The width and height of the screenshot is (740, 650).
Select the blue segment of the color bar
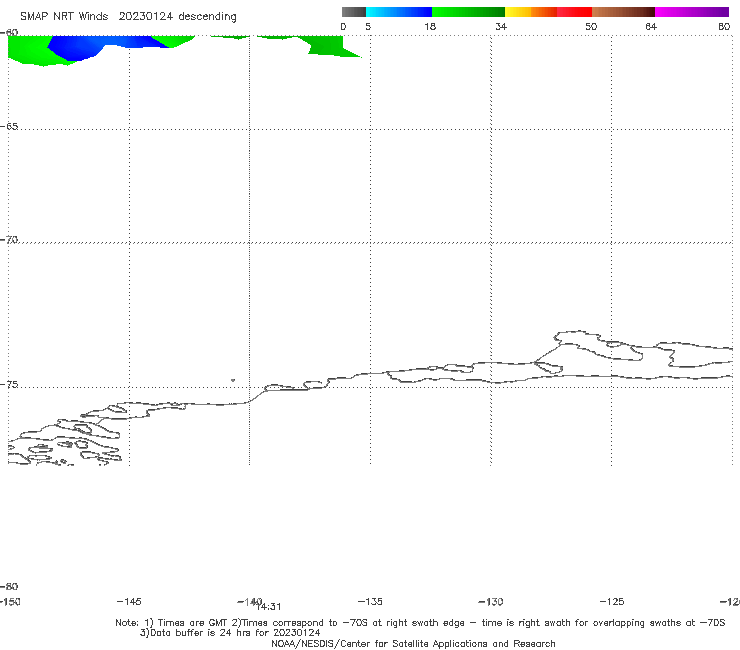tap(399, 12)
